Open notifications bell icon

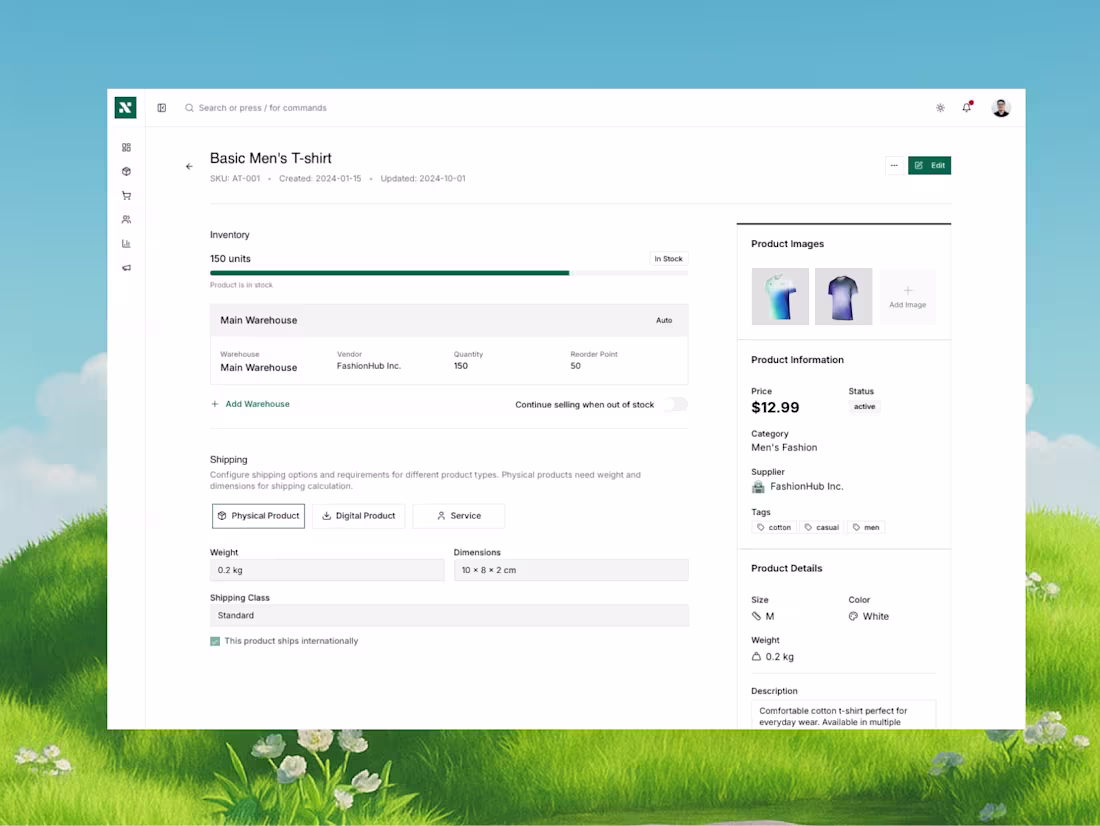click(x=967, y=108)
